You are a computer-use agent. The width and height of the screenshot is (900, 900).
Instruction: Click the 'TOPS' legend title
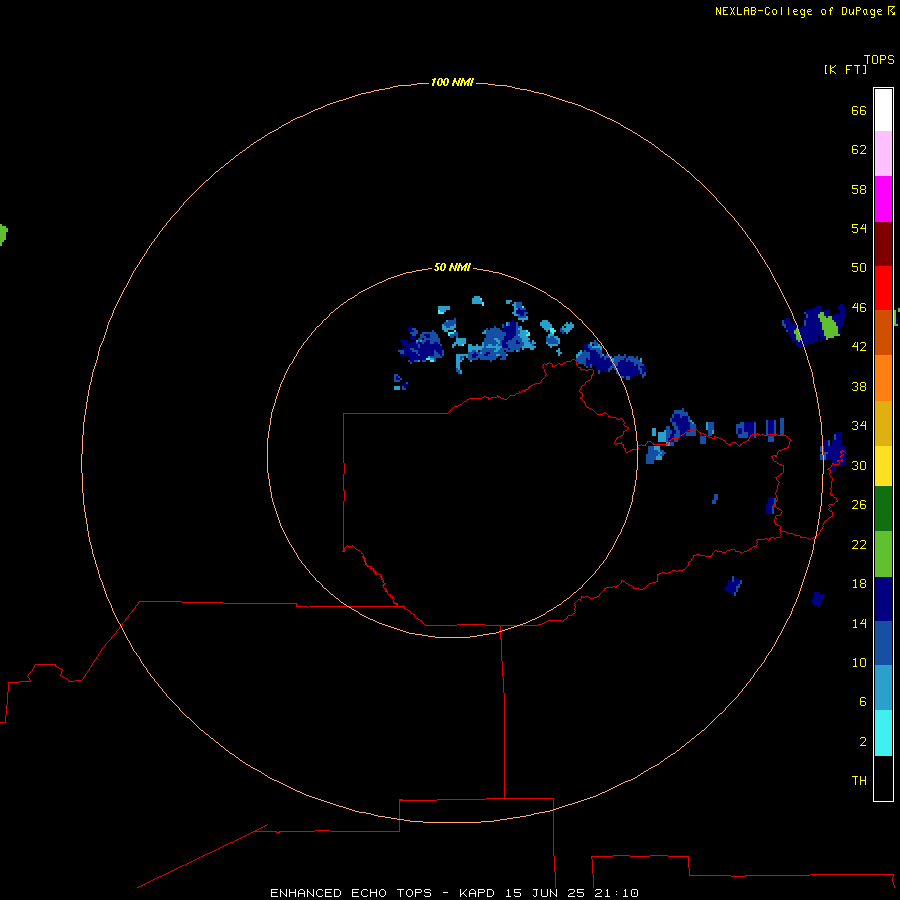coord(879,60)
